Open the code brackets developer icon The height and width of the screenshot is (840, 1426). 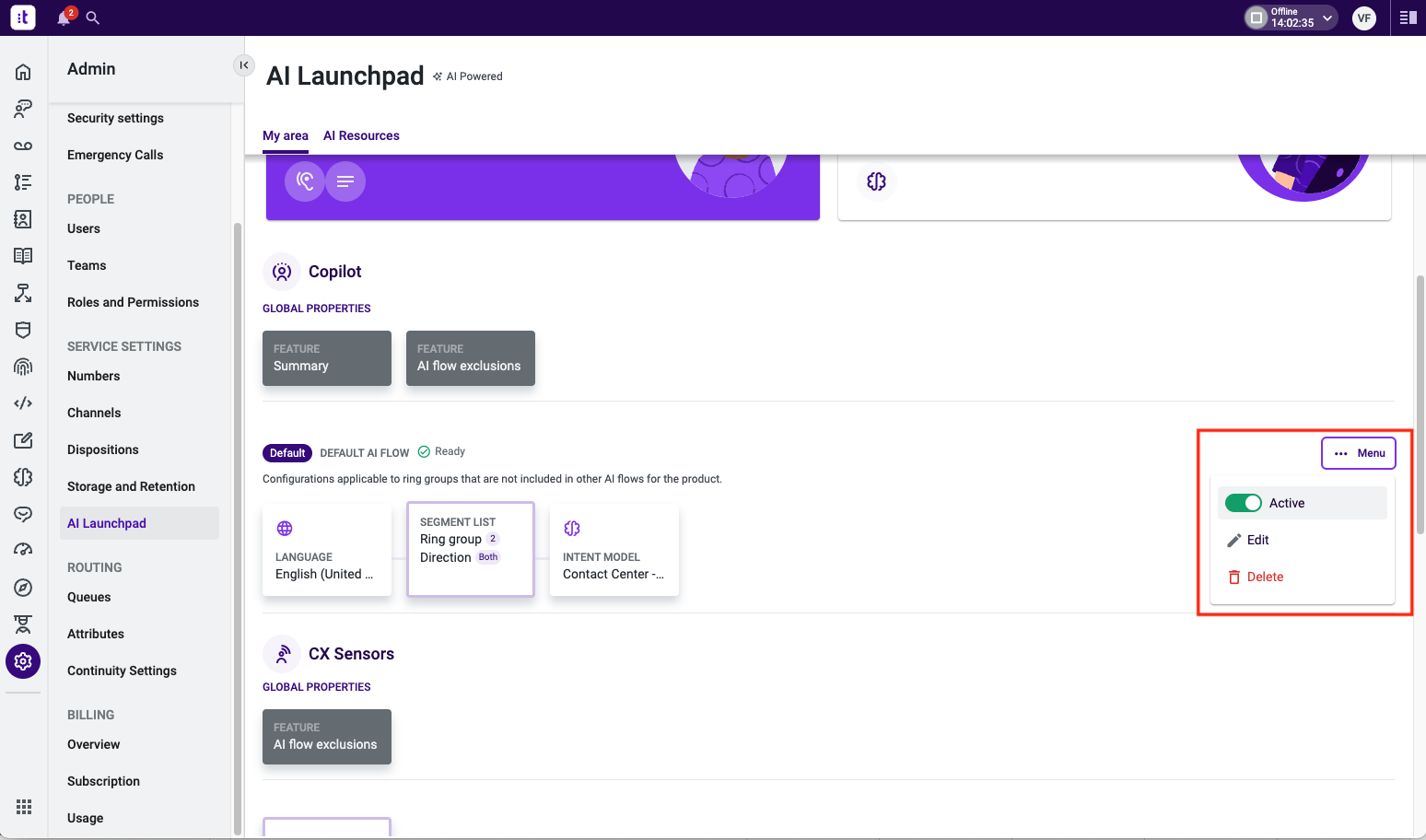click(23, 403)
